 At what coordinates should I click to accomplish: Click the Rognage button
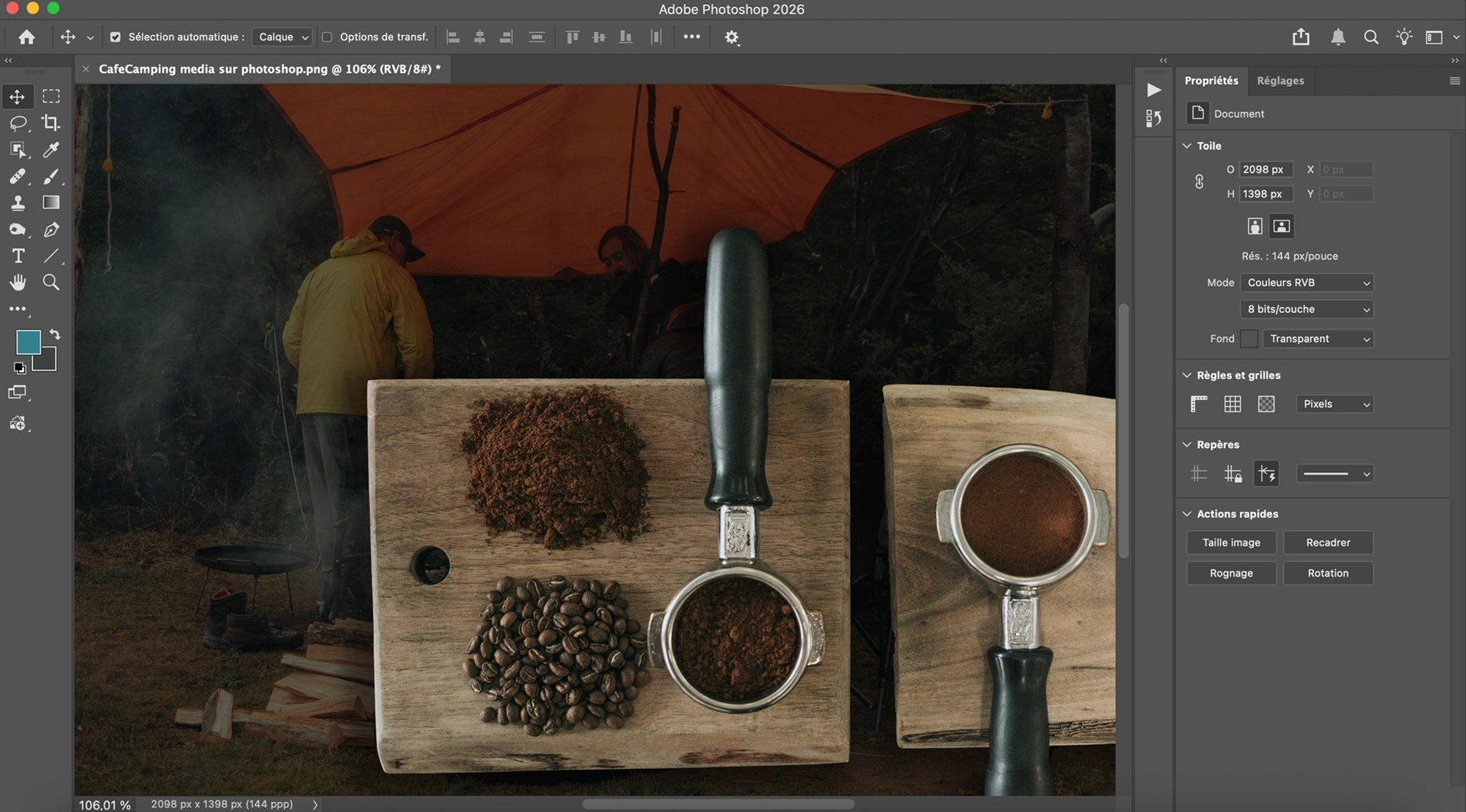coord(1231,573)
